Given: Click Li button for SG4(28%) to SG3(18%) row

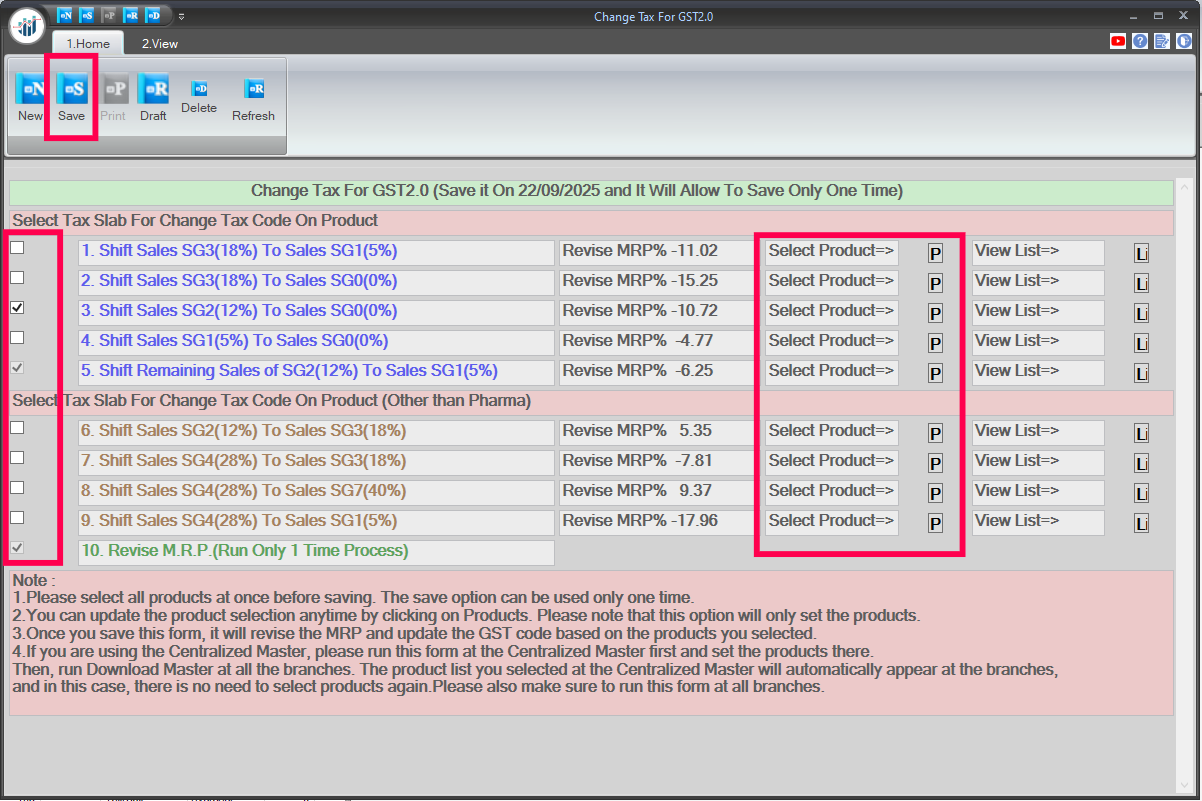Looking at the screenshot, I should (x=1141, y=463).
